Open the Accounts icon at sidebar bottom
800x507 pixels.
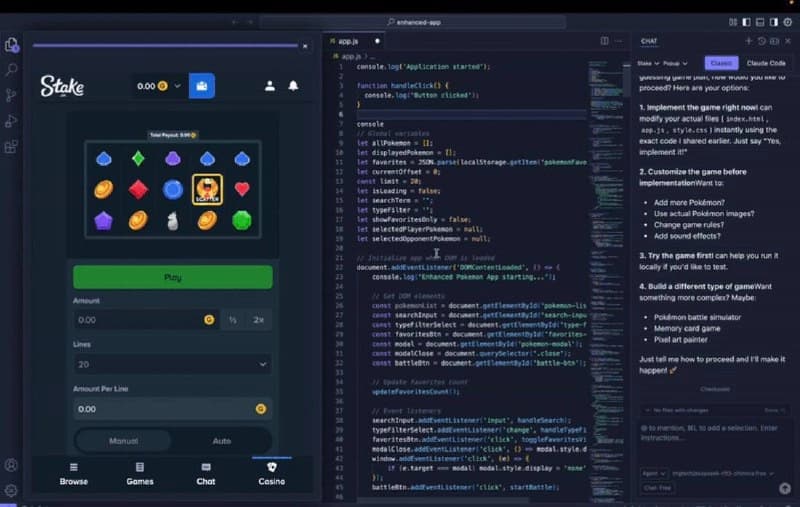tap(11, 465)
